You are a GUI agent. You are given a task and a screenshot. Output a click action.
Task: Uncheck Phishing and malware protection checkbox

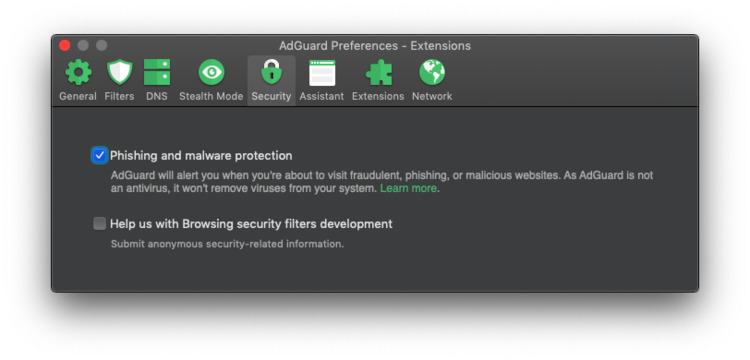tap(99, 155)
